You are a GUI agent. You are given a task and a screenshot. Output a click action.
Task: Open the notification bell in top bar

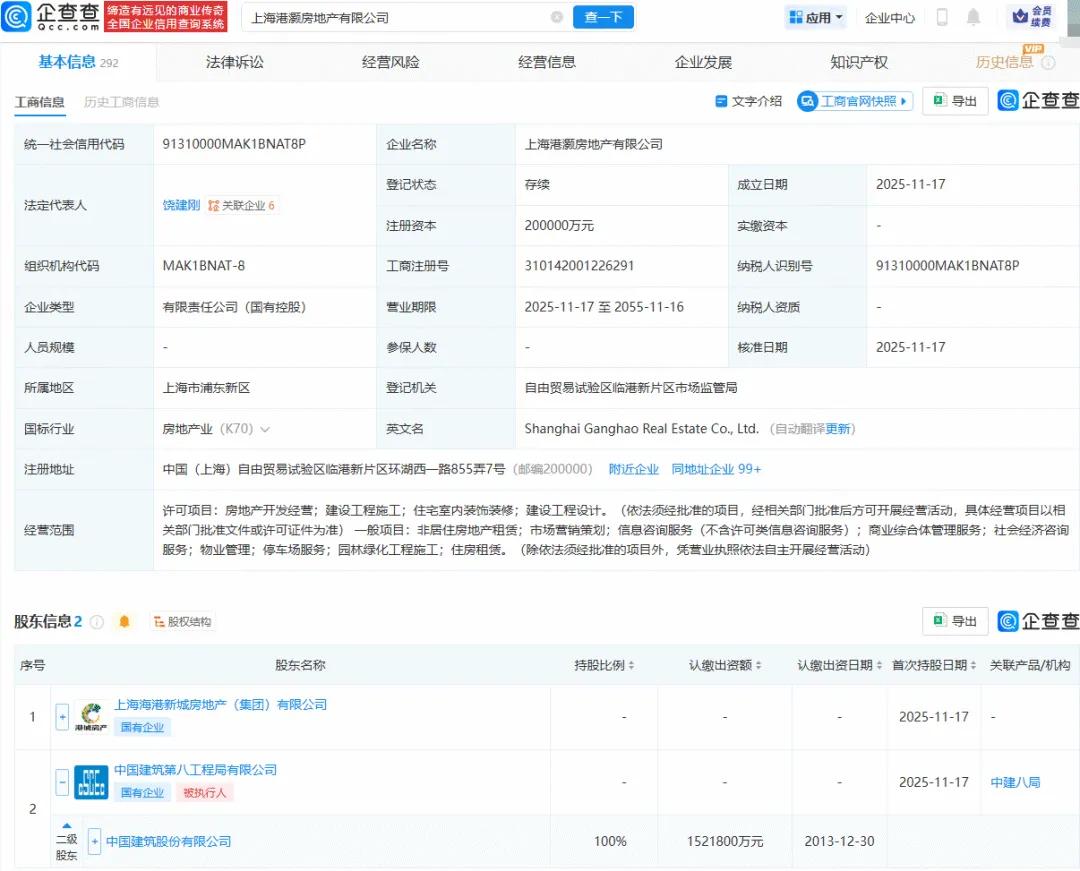(973, 17)
